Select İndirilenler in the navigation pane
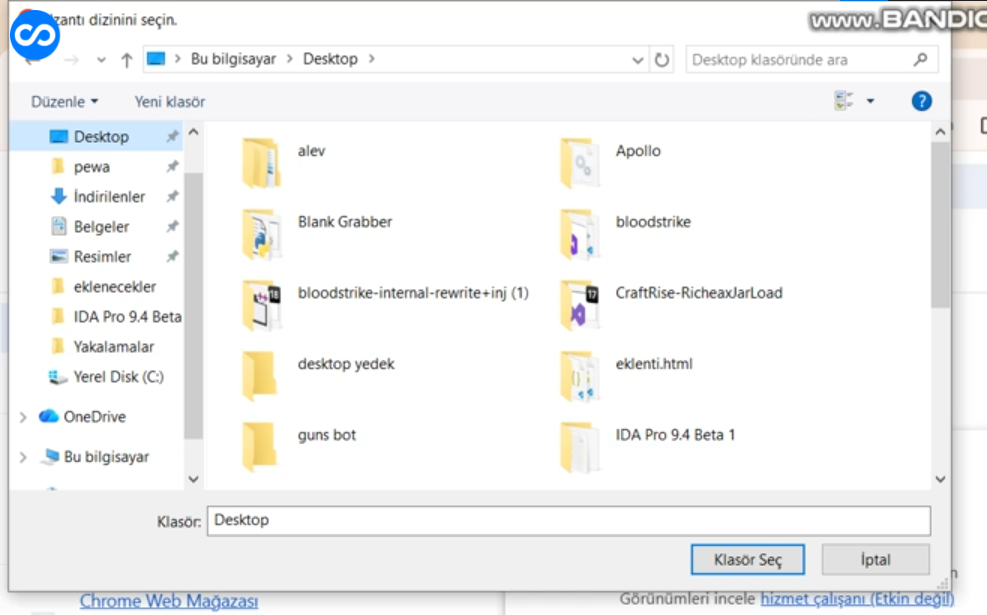987x615 pixels. pyautogui.click(x=109, y=196)
